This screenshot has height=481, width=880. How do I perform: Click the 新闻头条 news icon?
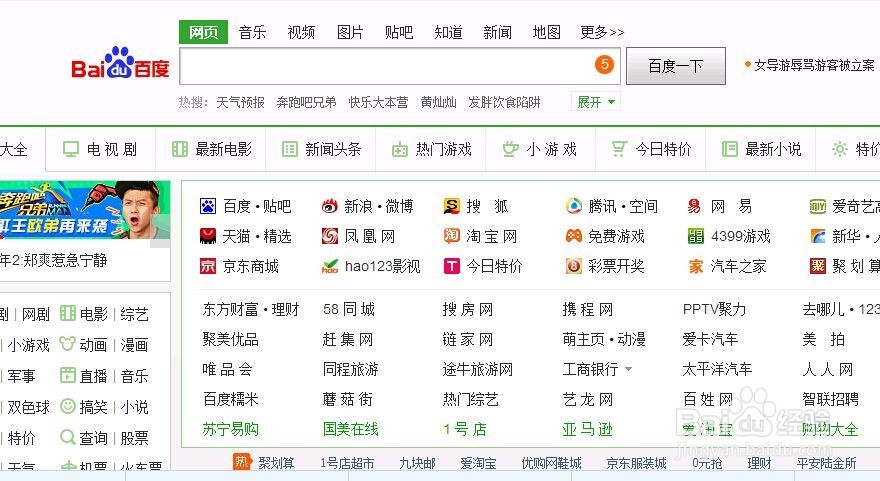(290, 149)
